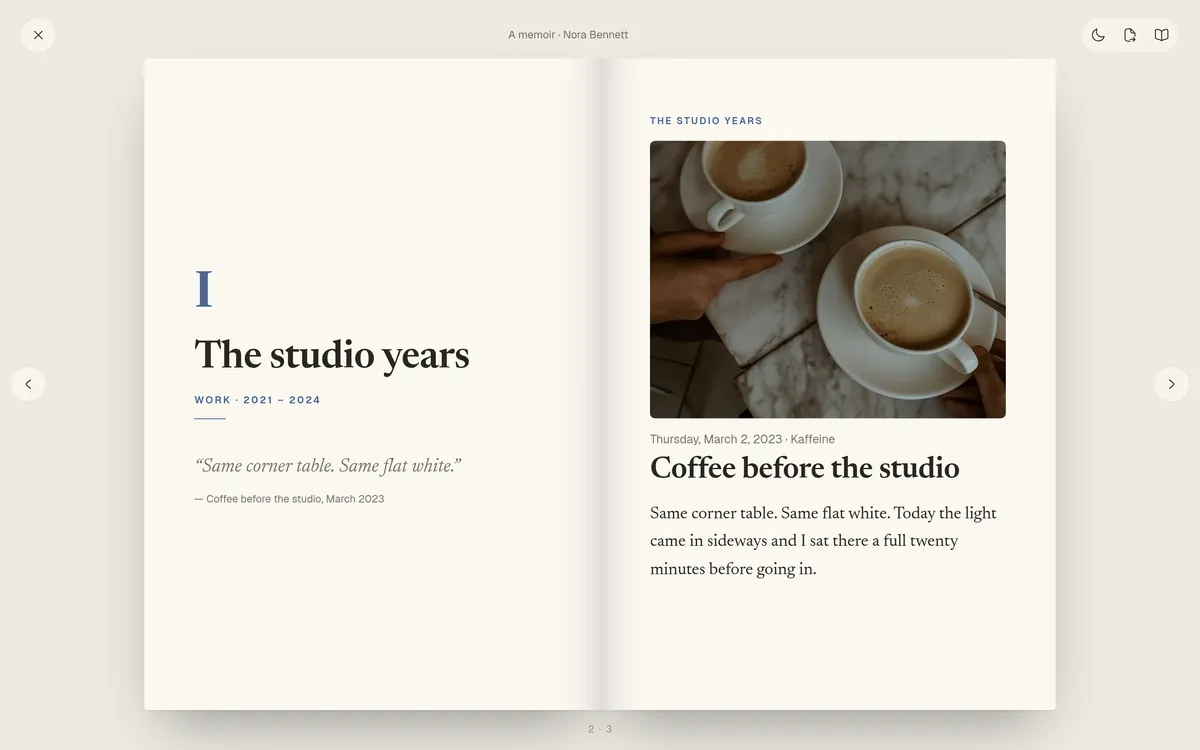The width and height of the screenshot is (1200, 750).
Task: Click the chapter numeral 'I'
Action: [x=203, y=290]
